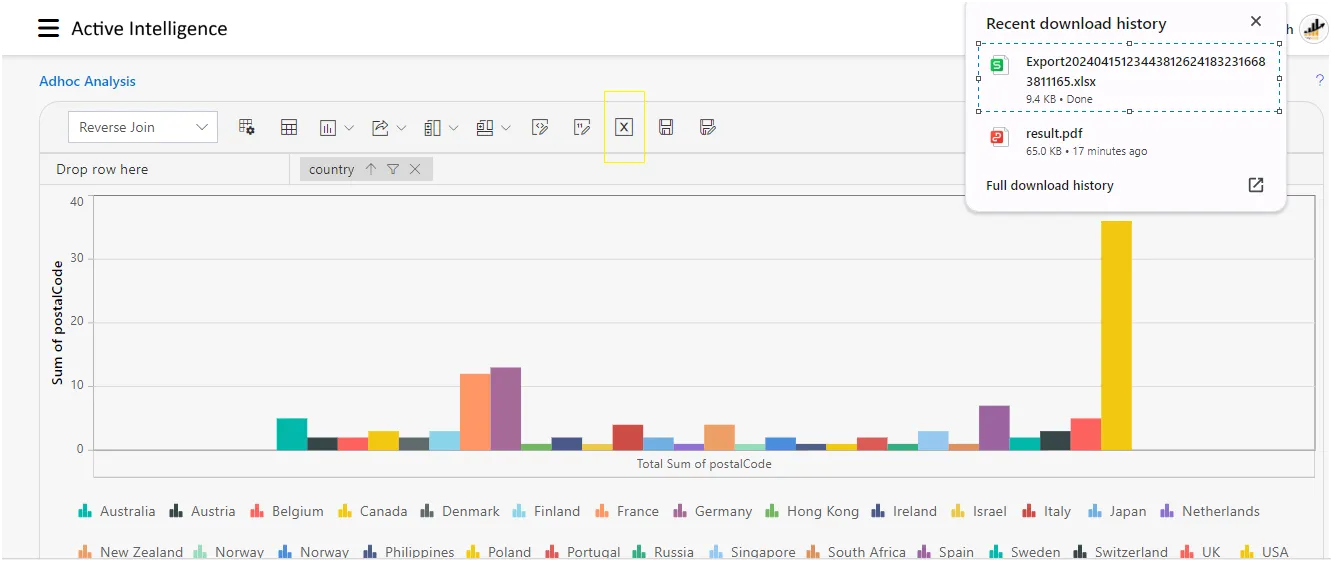The height and width of the screenshot is (562, 1333).
Task: Close the Recent download history popup
Action: (x=1256, y=22)
